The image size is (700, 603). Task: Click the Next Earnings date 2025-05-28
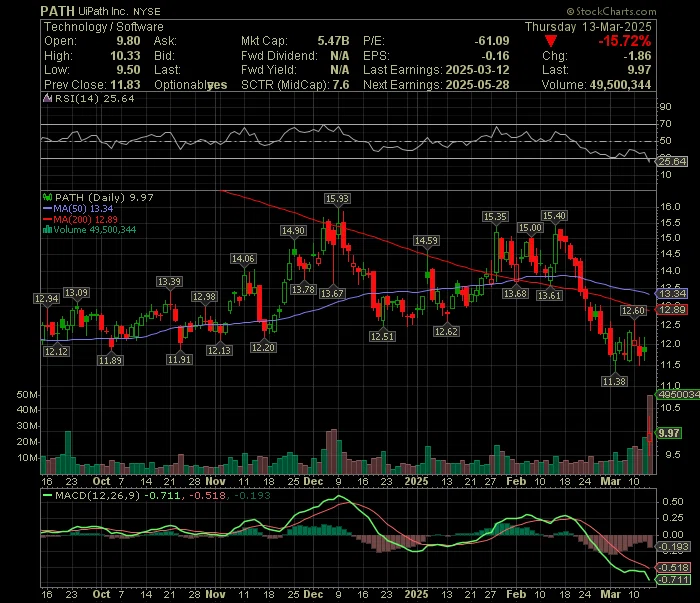(x=477, y=85)
